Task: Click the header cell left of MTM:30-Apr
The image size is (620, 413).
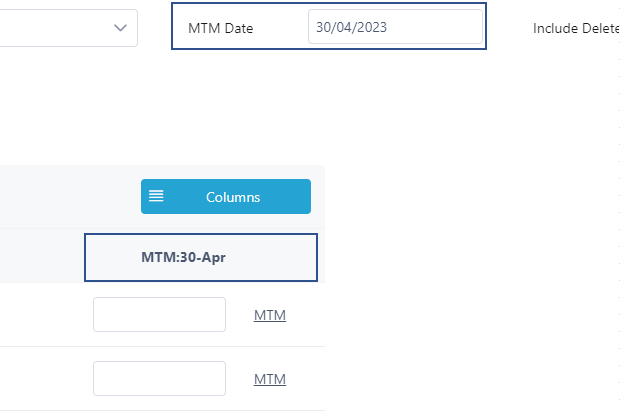Action: (42, 258)
